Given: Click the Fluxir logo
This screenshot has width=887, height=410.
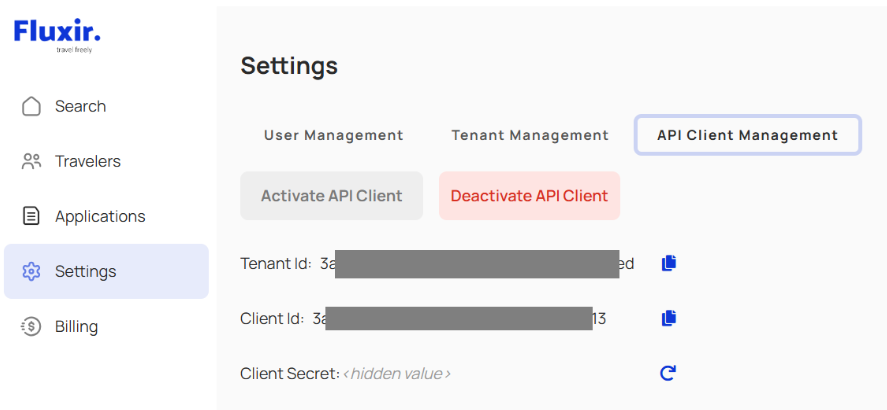Looking at the screenshot, I should coord(58,33).
